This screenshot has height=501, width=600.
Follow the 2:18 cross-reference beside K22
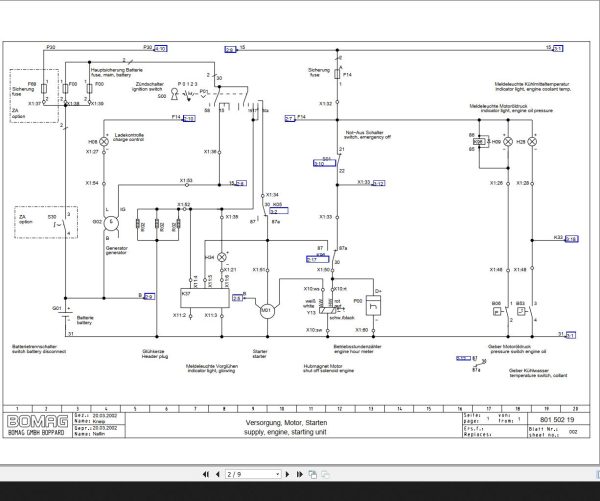(x=571, y=239)
